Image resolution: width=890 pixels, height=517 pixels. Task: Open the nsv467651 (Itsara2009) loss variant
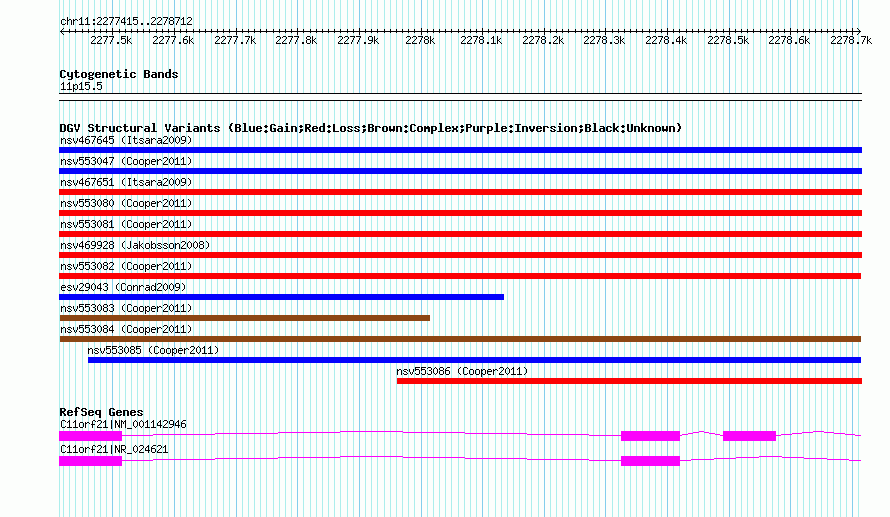pos(126,182)
